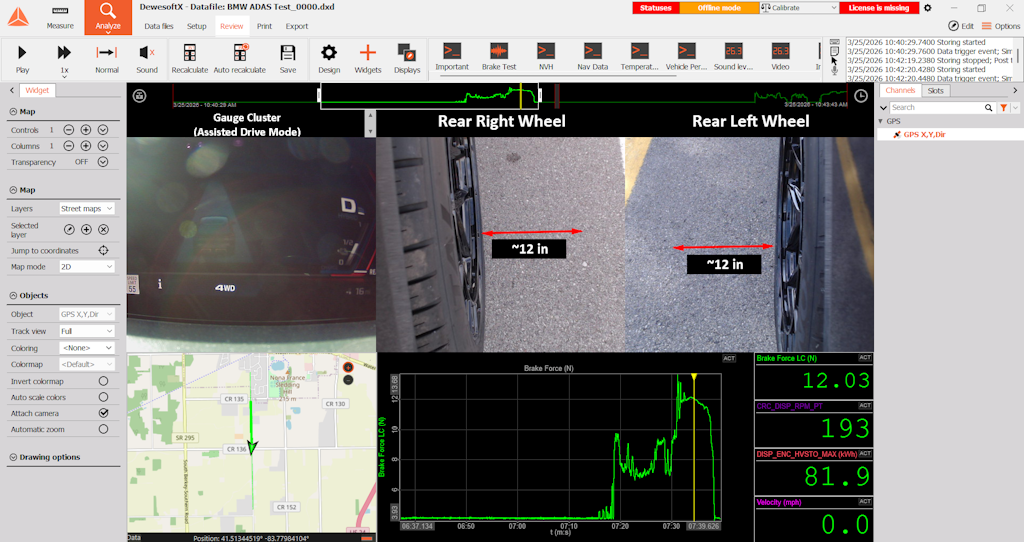Select the GPS X,Y,Dir channel

923,135
